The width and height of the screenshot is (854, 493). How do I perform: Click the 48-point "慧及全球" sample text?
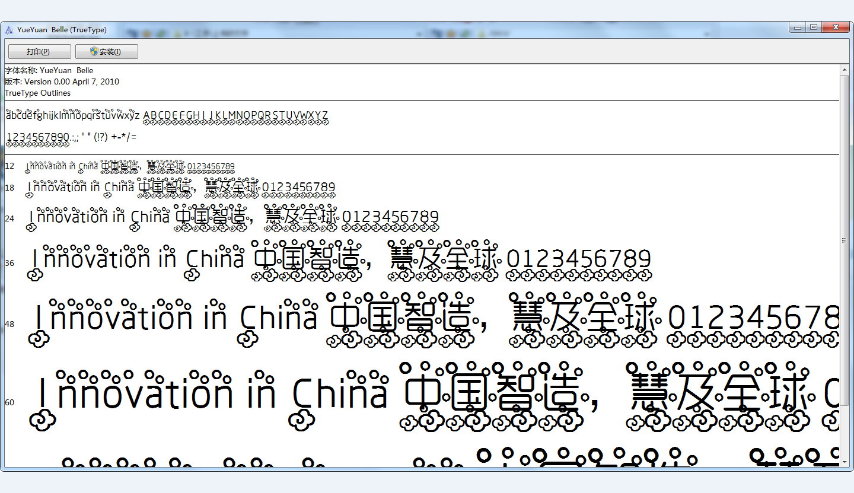(585, 320)
